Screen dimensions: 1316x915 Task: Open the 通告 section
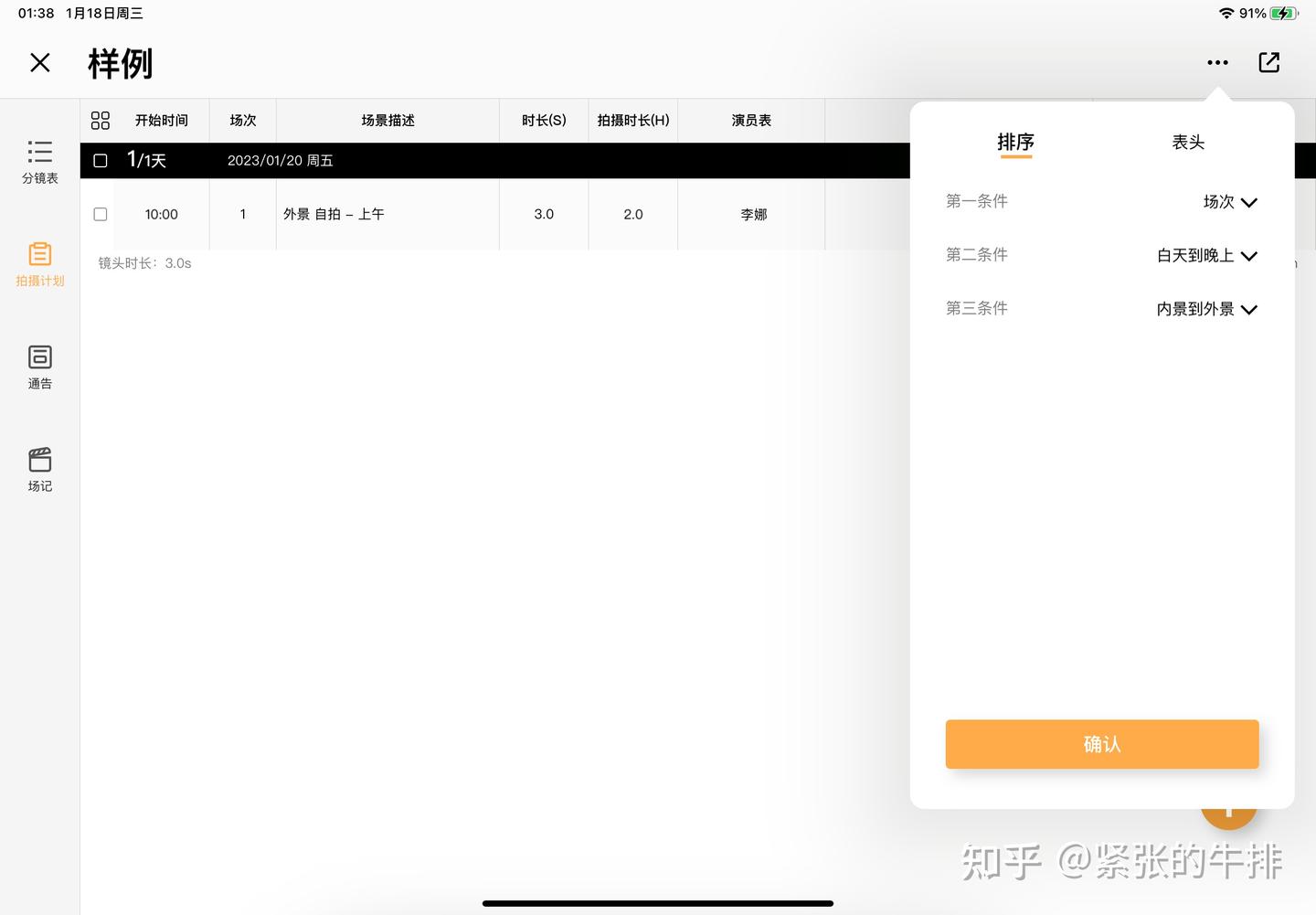point(39,367)
